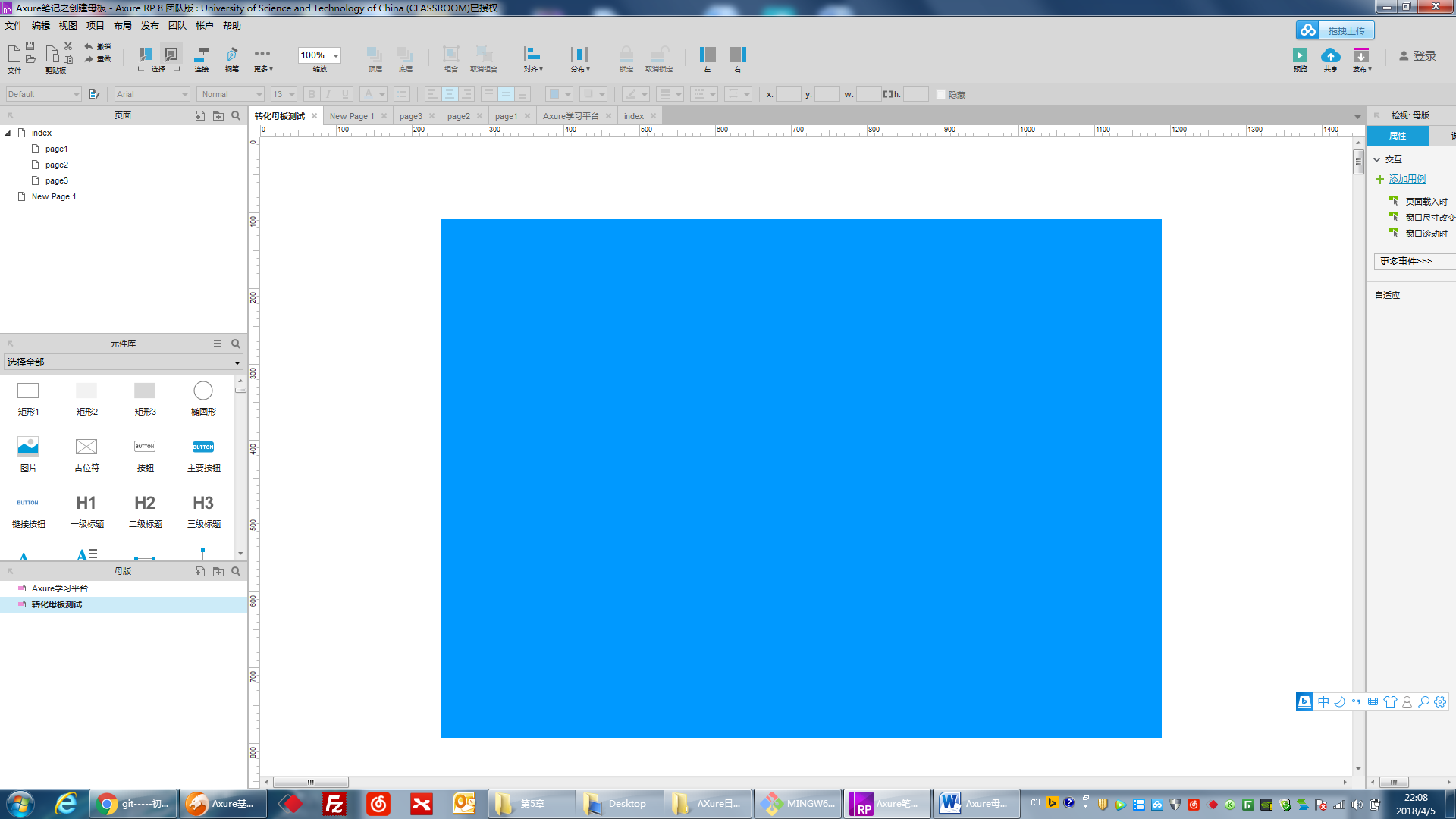Toggle the left panel (左) icon
The width and height of the screenshot is (1456, 819).
pyautogui.click(x=707, y=55)
